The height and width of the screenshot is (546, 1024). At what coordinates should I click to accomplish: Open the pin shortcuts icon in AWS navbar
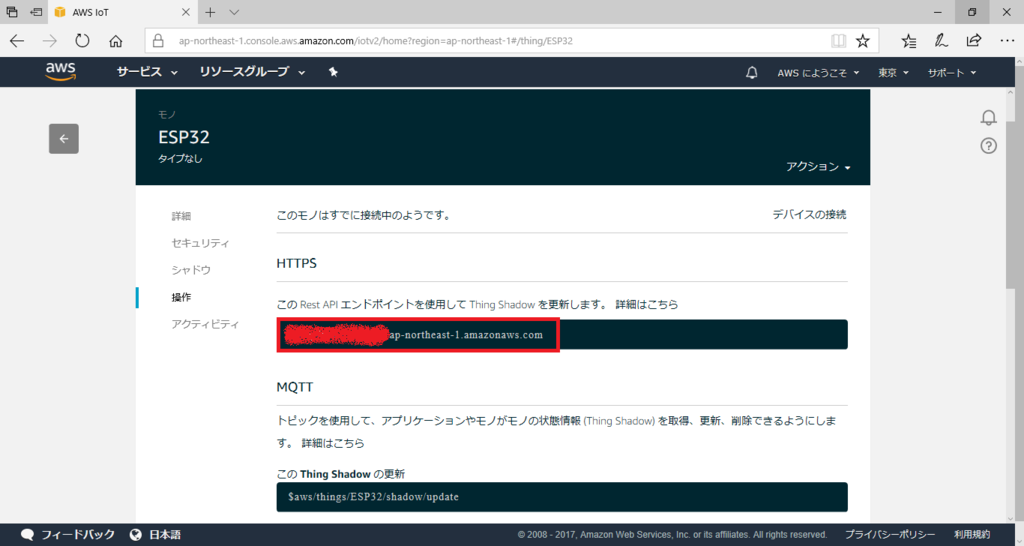point(333,72)
